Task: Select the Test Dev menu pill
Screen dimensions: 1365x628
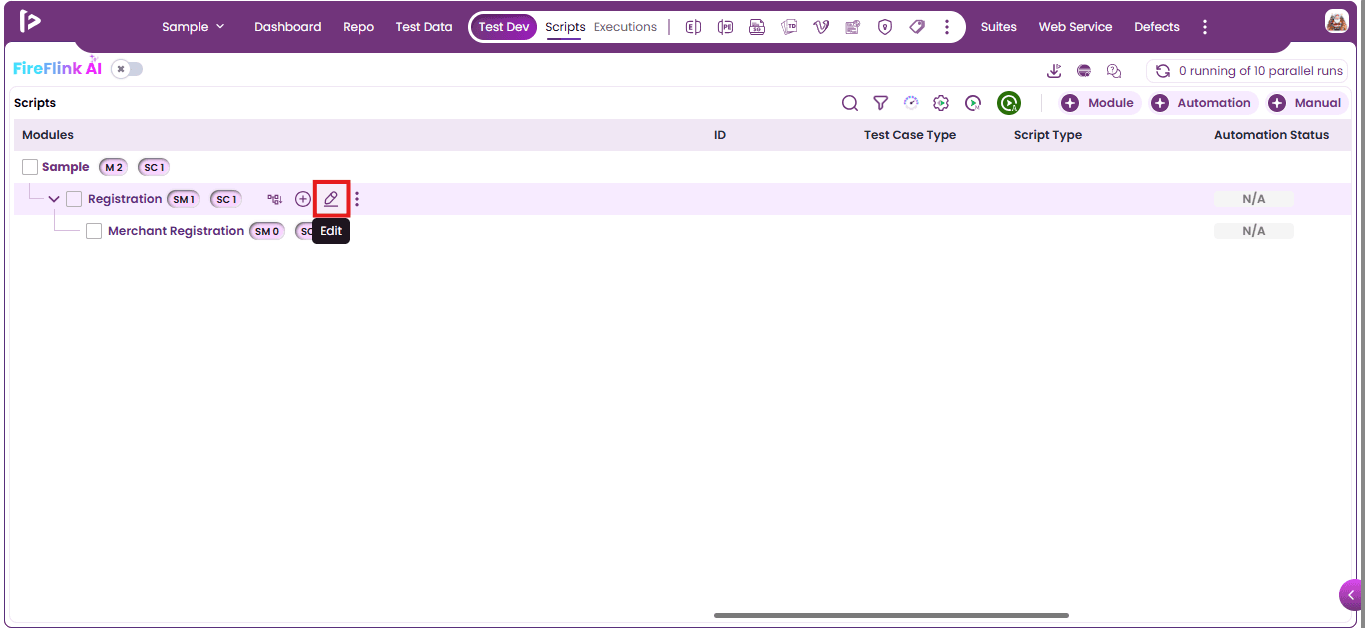Action: pos(504,27)
